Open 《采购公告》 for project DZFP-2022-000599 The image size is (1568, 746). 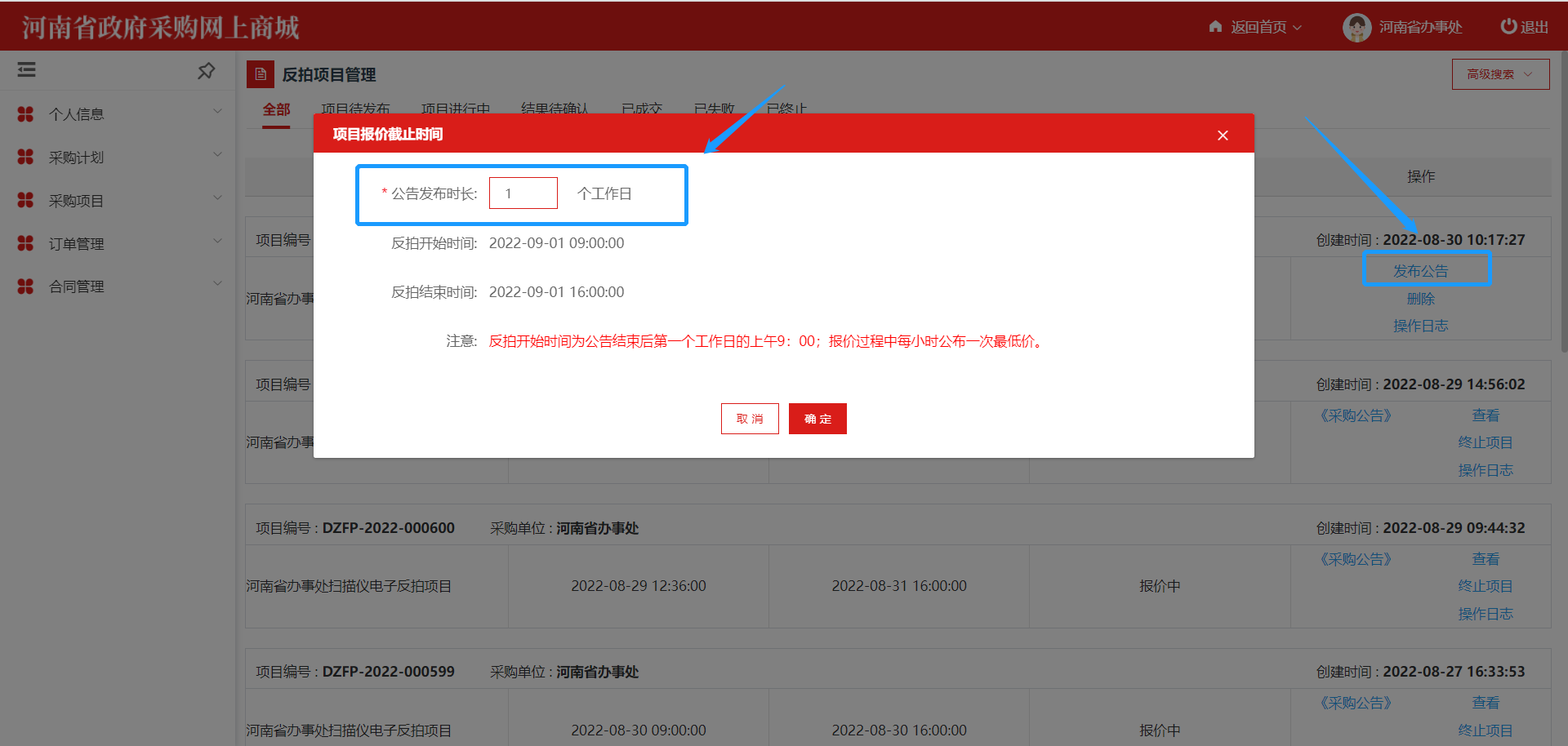pyautogui.click(x=1356, y=703)
